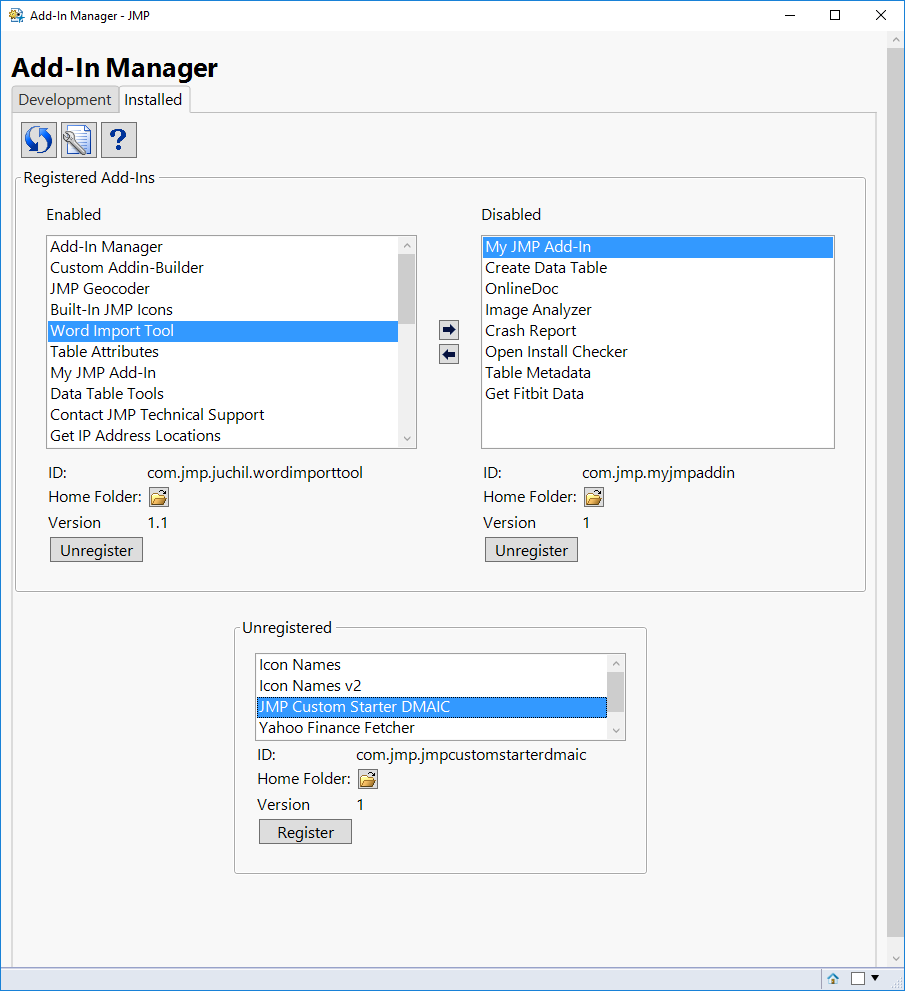Register the JMP Custom Starter DMAIC add-in
Viewport: 905px width, 991px height.
(305, 831)
